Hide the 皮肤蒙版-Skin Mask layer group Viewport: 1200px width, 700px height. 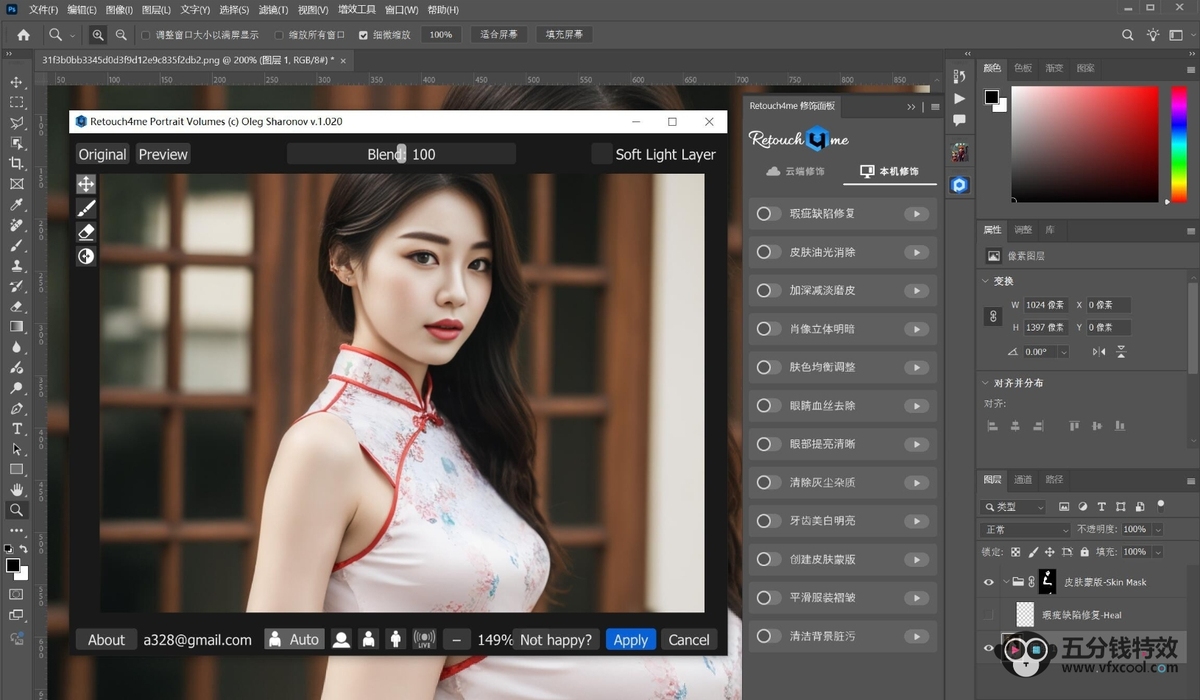[989, 581]
